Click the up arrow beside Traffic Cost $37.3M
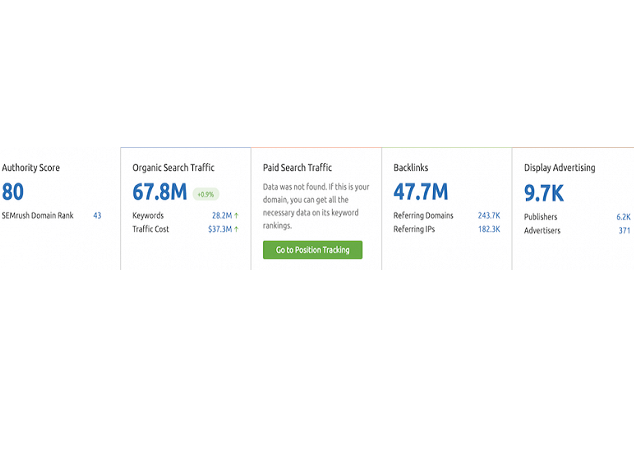Viewport: 640px width, 460px height. click(236, 230)
